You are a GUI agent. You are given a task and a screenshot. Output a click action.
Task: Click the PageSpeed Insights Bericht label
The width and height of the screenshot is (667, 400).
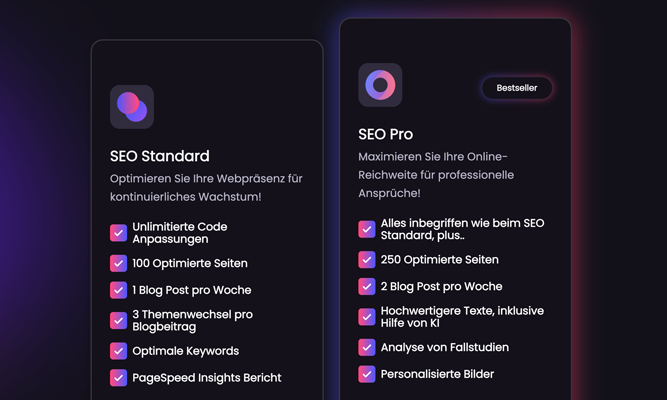(207, 378)
